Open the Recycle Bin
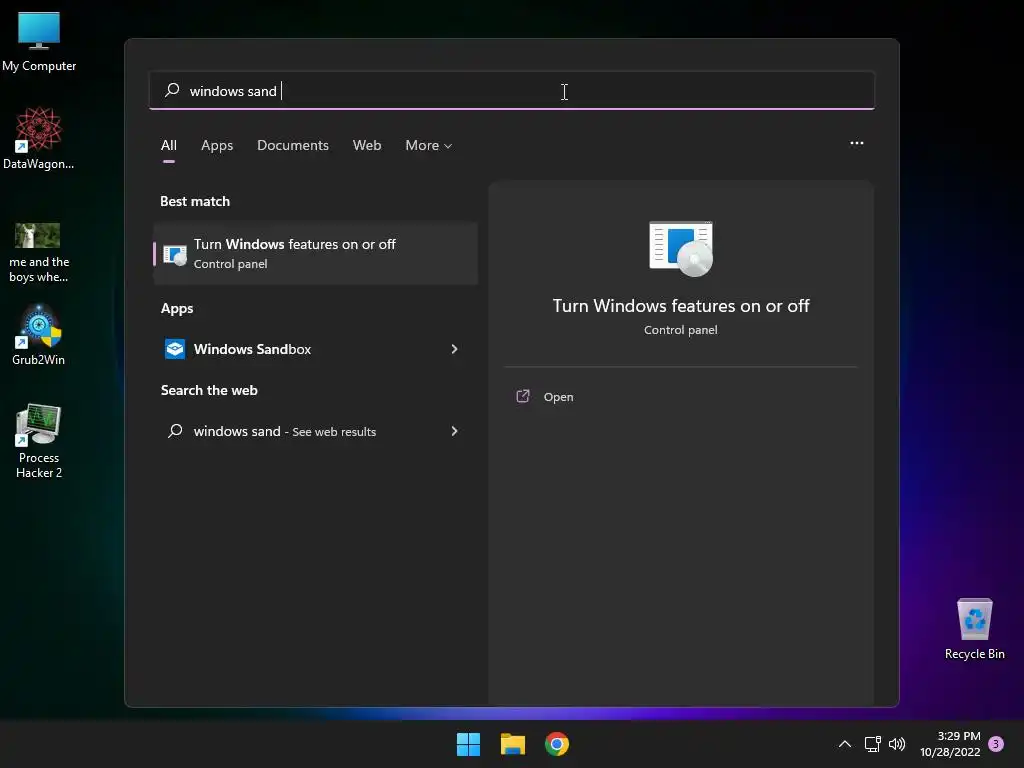1024x768 pixels. pyautogui.click(x=974, y=629)
